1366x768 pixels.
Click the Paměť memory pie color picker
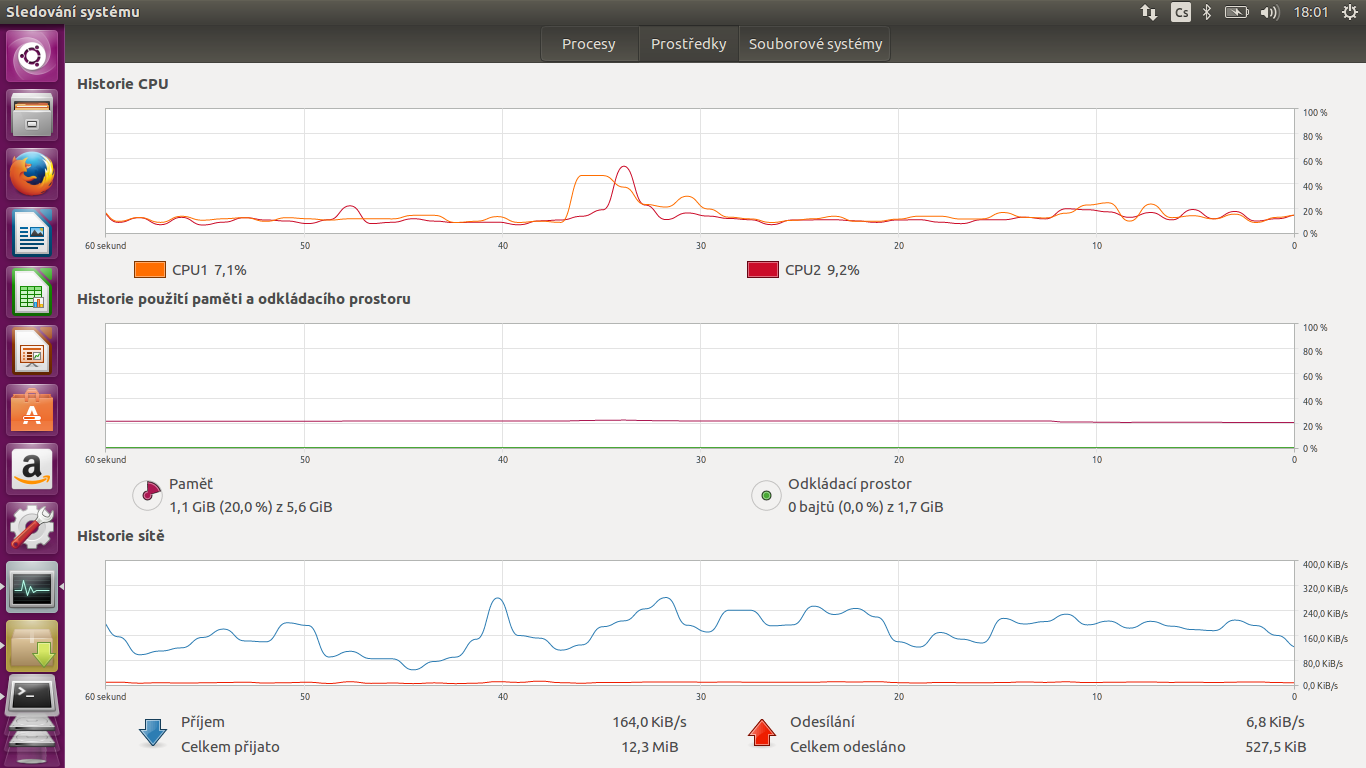[147, 494]
